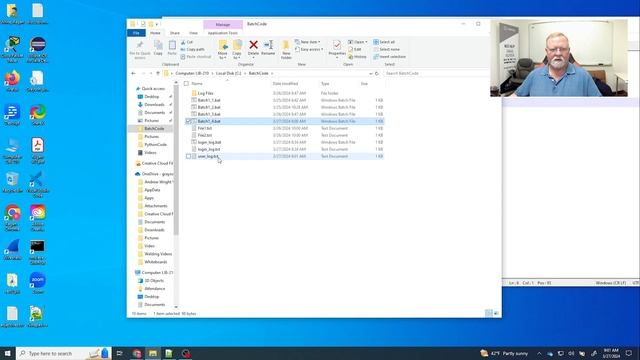640x360 pixels.
Task: Select Downloads under Quick access
Action: pyautogui.click(x=154, y=104)
